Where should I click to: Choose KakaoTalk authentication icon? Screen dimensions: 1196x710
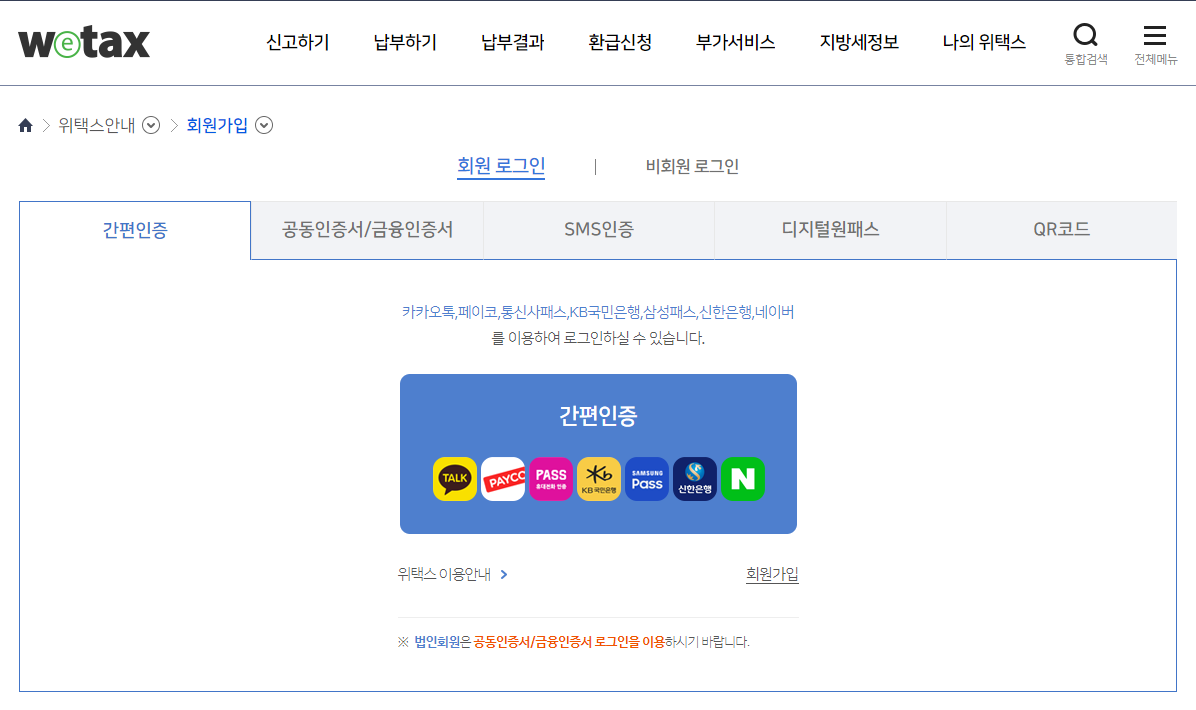point(455,479)
